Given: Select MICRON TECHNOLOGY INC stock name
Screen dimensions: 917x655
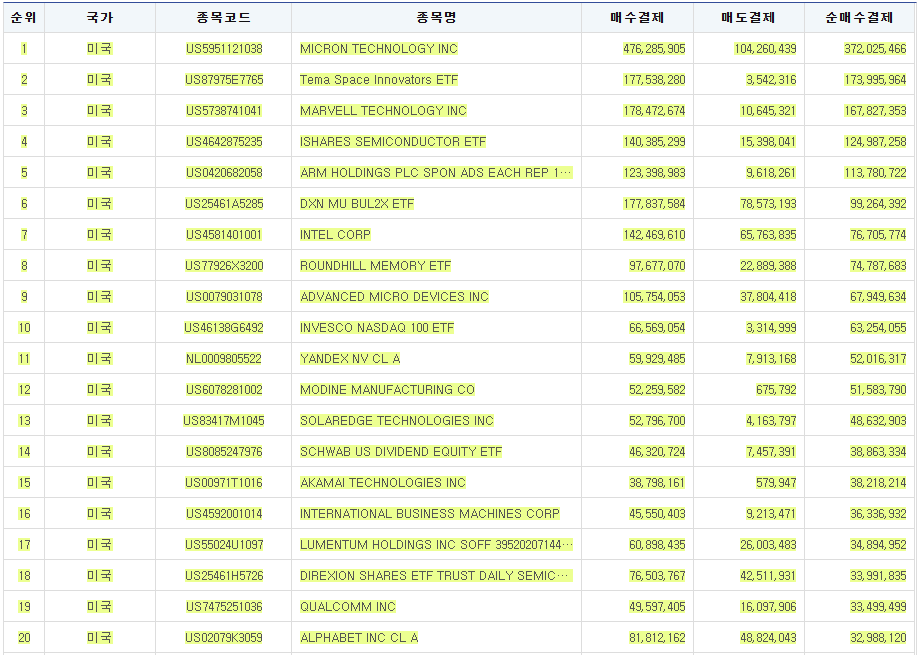Looking at the screenshot, I should pyautogui.click(x=379, y=49).
